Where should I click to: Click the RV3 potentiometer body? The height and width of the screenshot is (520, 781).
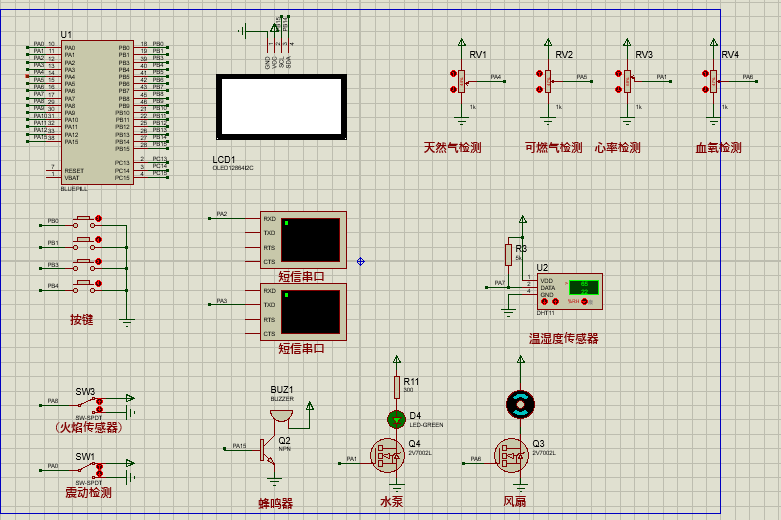click(627, 81)
